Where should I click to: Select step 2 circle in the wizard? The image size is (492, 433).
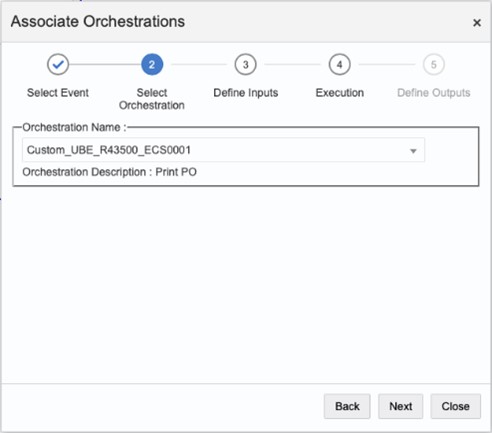pos(152,64)
